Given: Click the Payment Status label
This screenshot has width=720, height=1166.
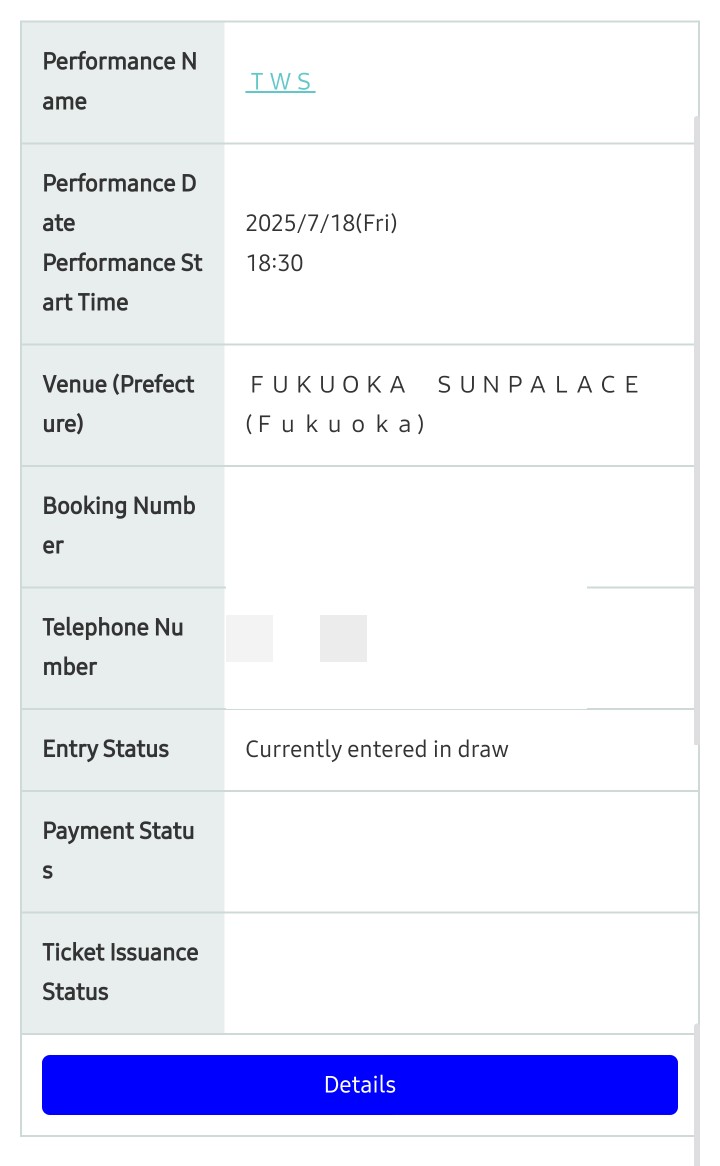Looking at the screenshot, I should point(118,850).
